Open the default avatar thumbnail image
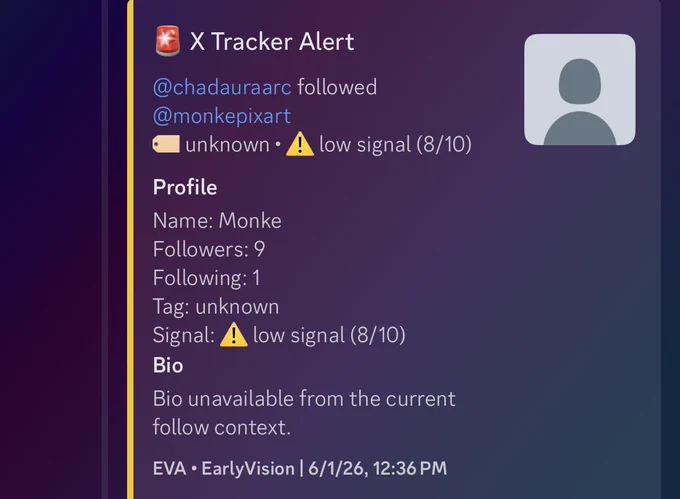This screenshot has width=680, height=499. point(580,89)
